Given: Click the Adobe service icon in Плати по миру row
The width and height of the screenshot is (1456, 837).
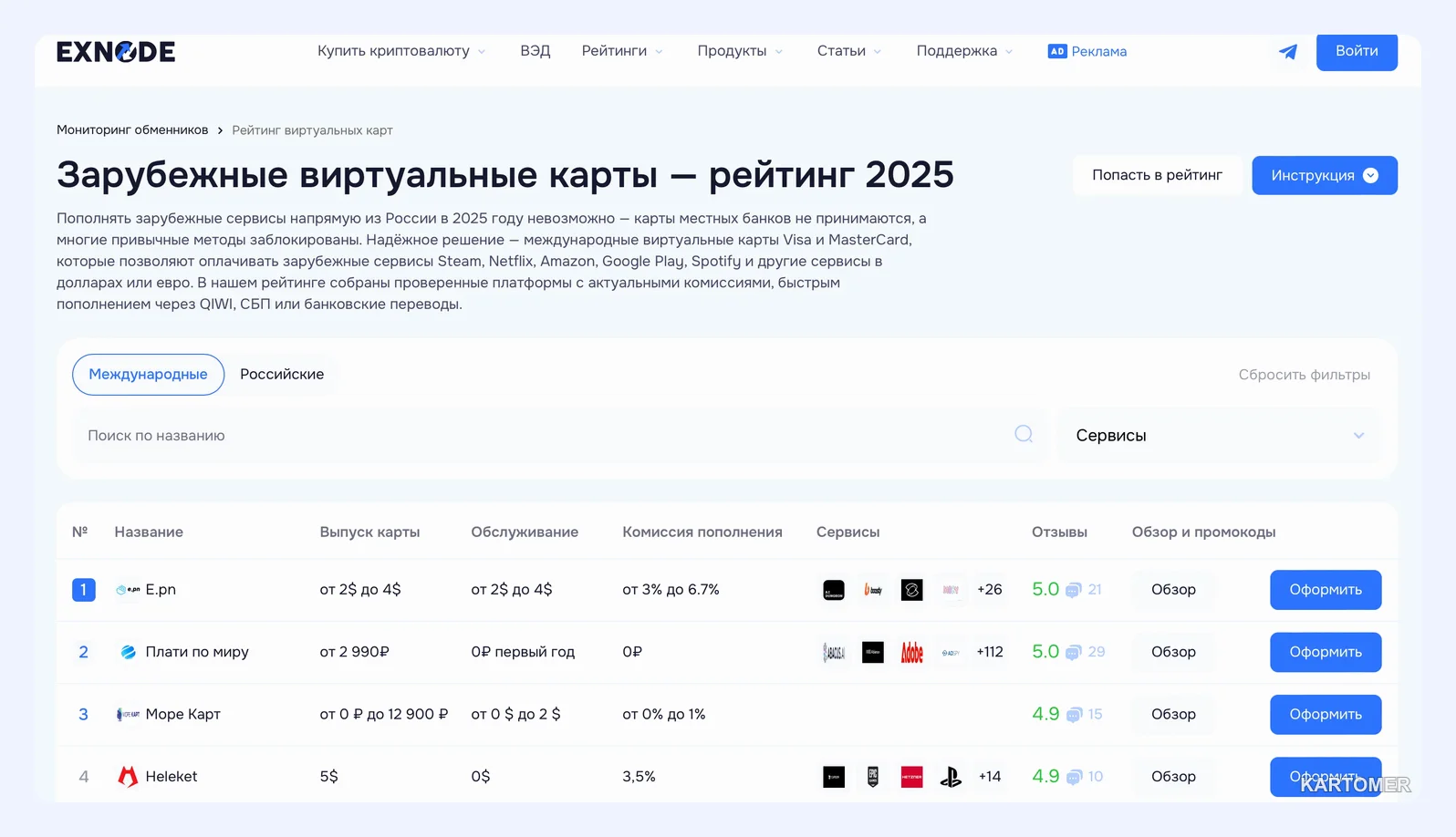Looking at the screenshot, I should pyautogui.click(x=911, y=652).
